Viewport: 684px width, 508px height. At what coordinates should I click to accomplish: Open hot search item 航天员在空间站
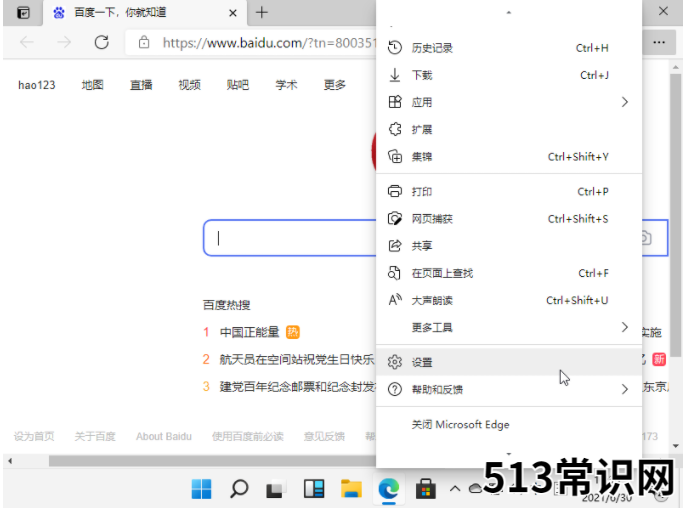click(297, 359)
